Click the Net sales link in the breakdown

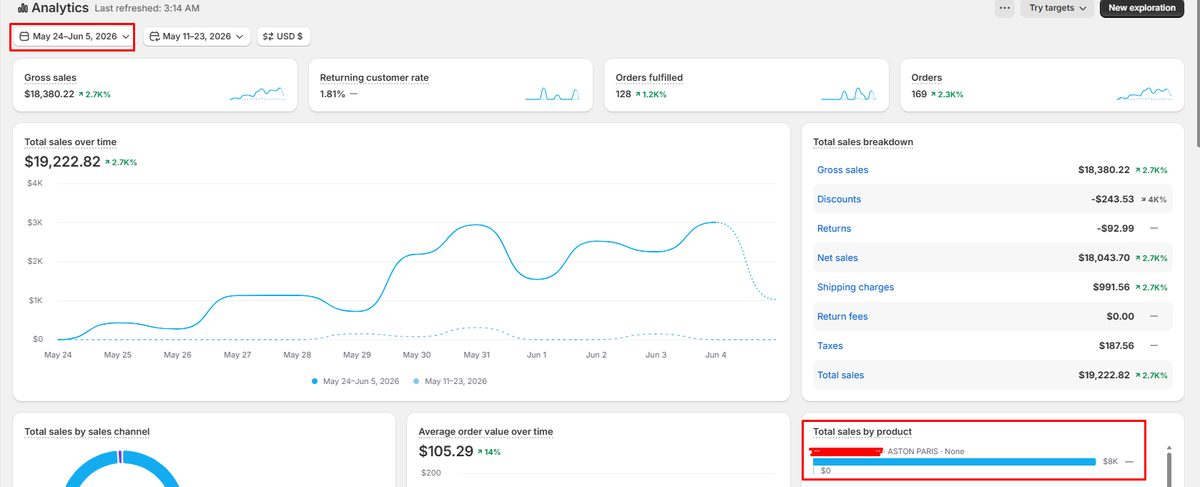[838, 258]
